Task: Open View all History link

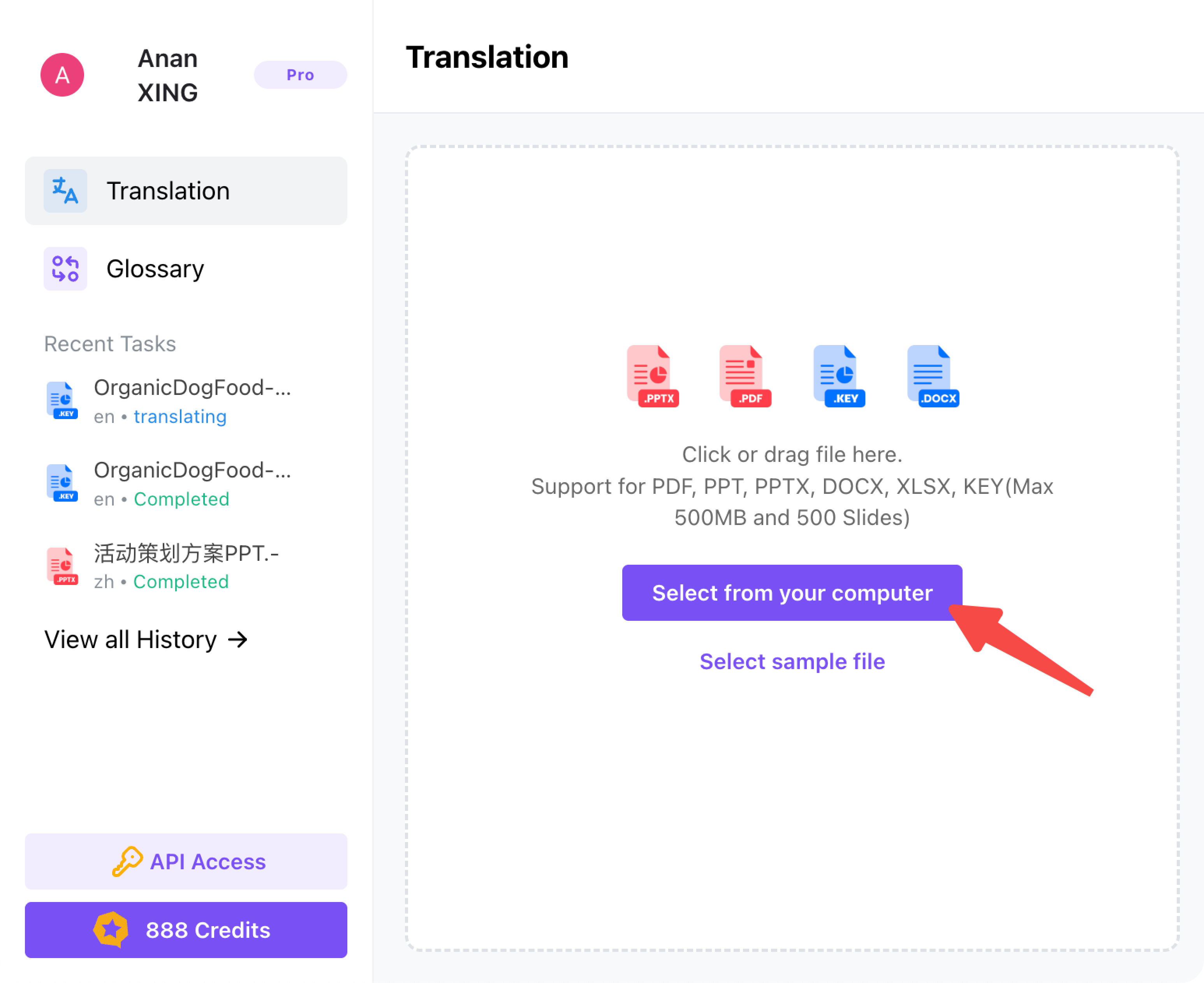Action: coord(146,640)
